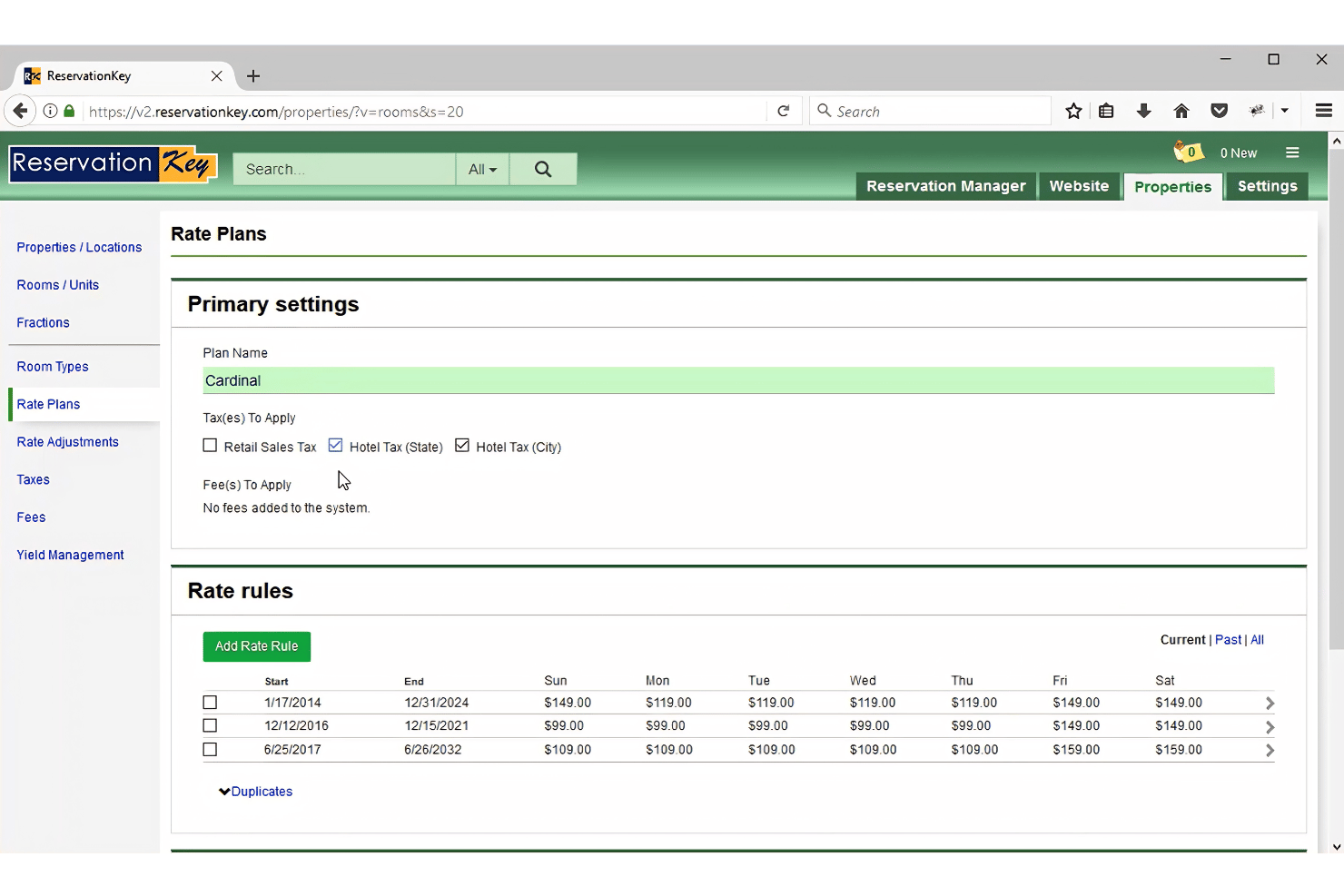Show All rate rules
Image resolution: width=1344 pixels, height=896 pixels.
pyautogui.click(x=1257, y=640)
